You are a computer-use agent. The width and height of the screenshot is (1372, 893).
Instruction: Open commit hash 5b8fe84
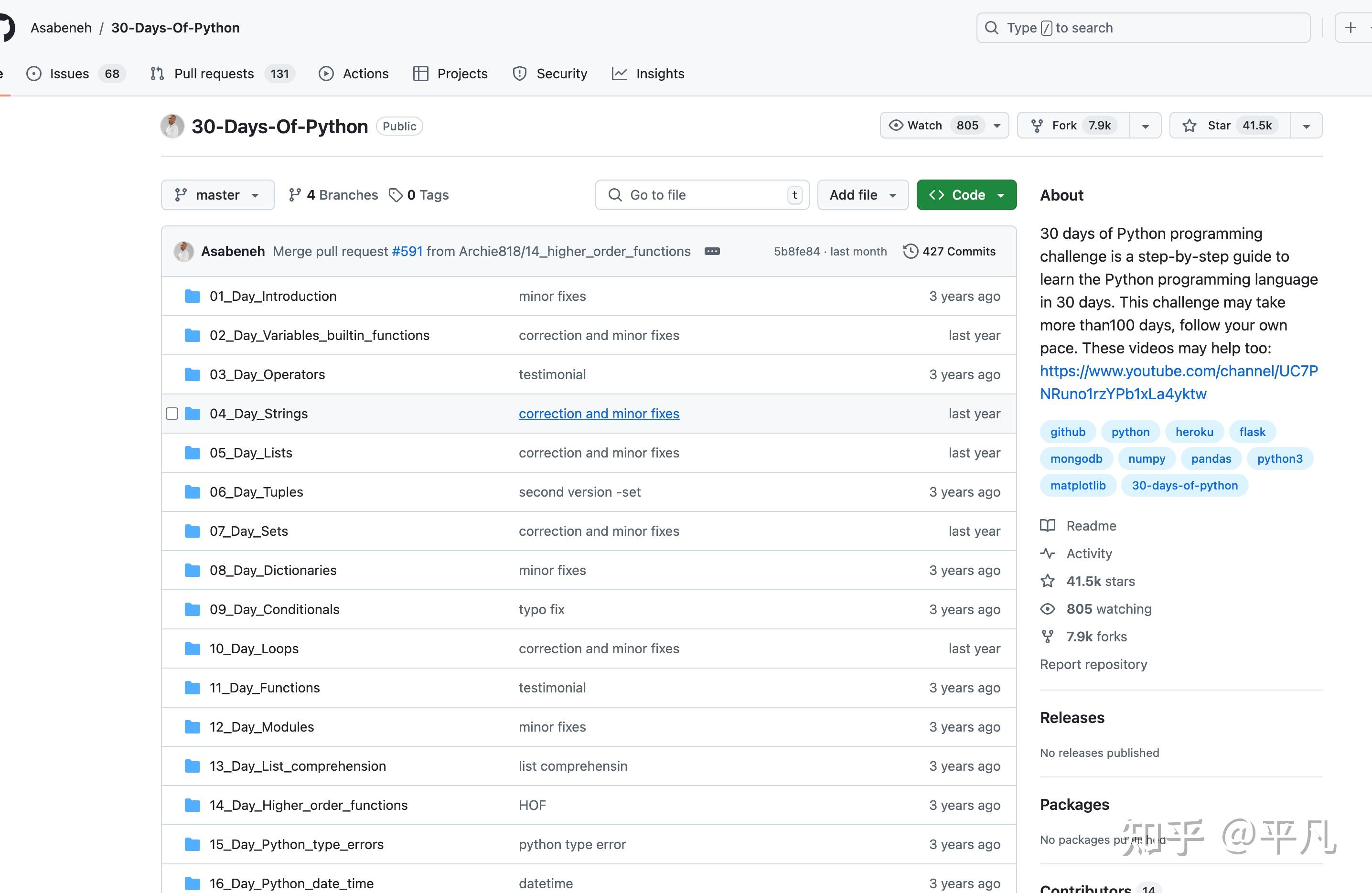click(x=797, y=251)
